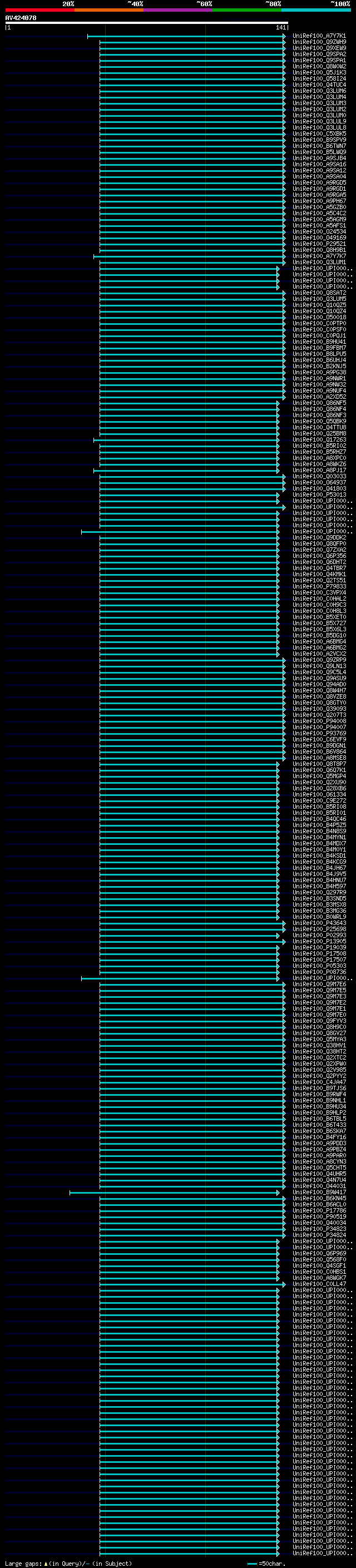
Task: Open the UniRef100_Q9SPA2 entry
Action: coord(319,54)
